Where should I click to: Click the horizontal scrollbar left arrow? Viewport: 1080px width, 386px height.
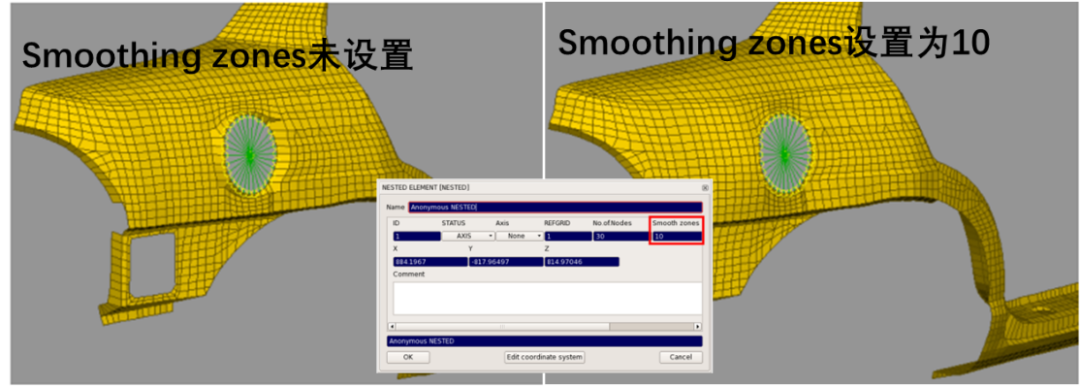[x=392, y=326]
